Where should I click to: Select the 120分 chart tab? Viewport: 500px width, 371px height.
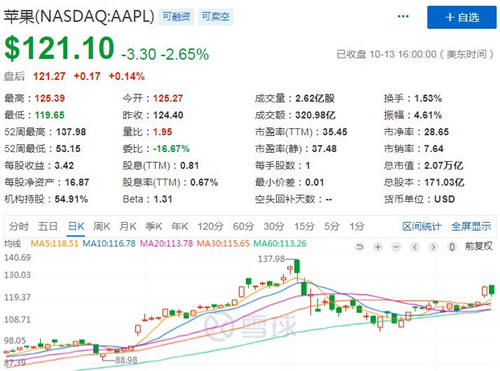(x=210, y=227)
